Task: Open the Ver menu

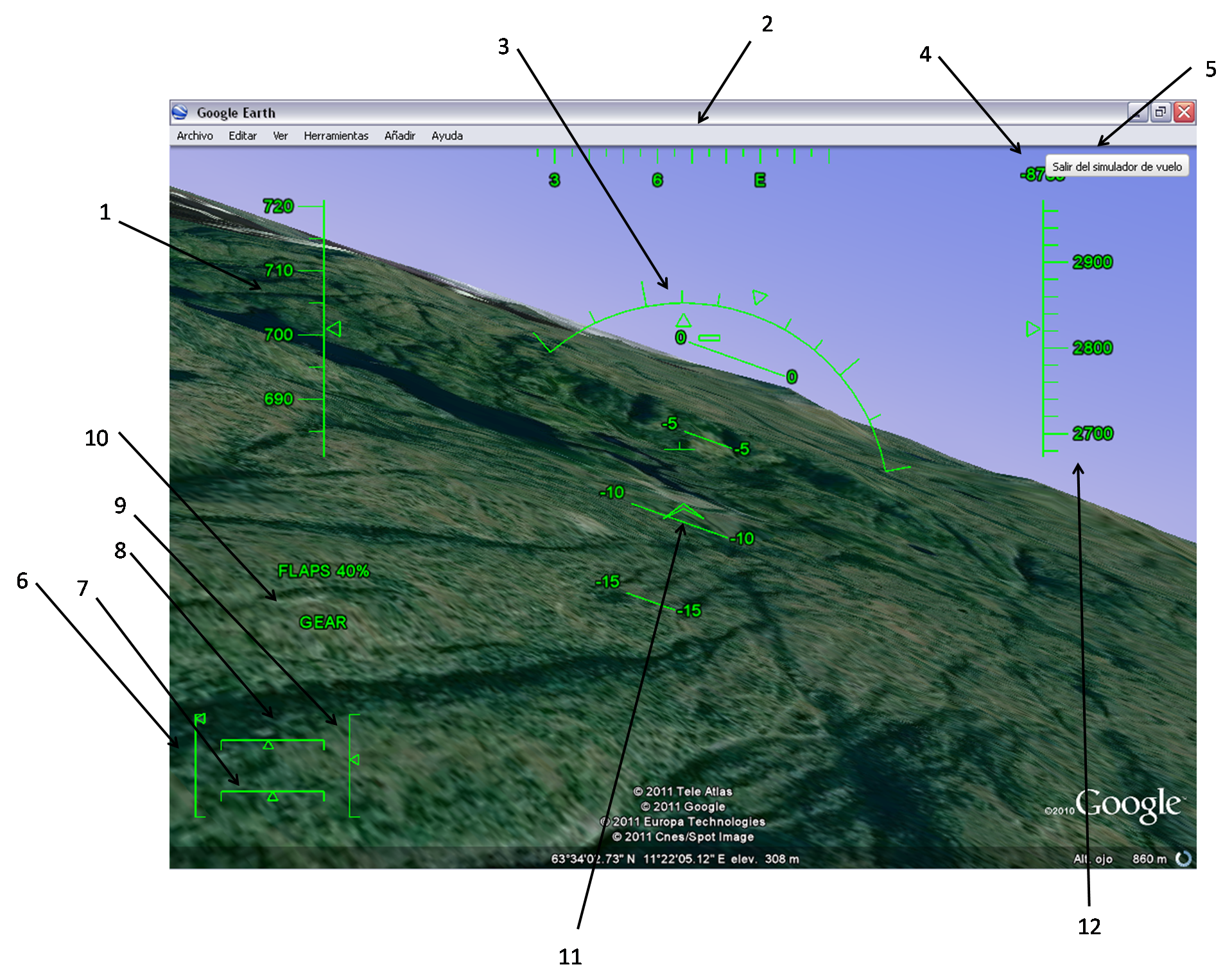Action: tap(280, 135)
